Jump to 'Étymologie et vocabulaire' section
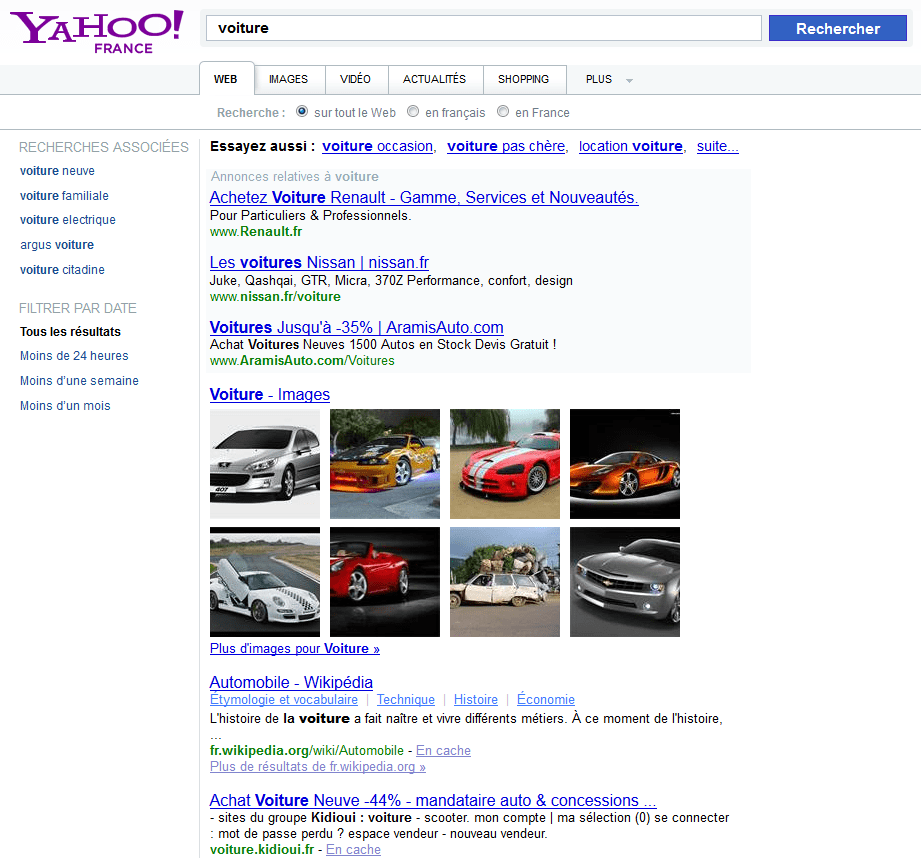The height and width of the screenshot is (858, 921). coord(284,699)
